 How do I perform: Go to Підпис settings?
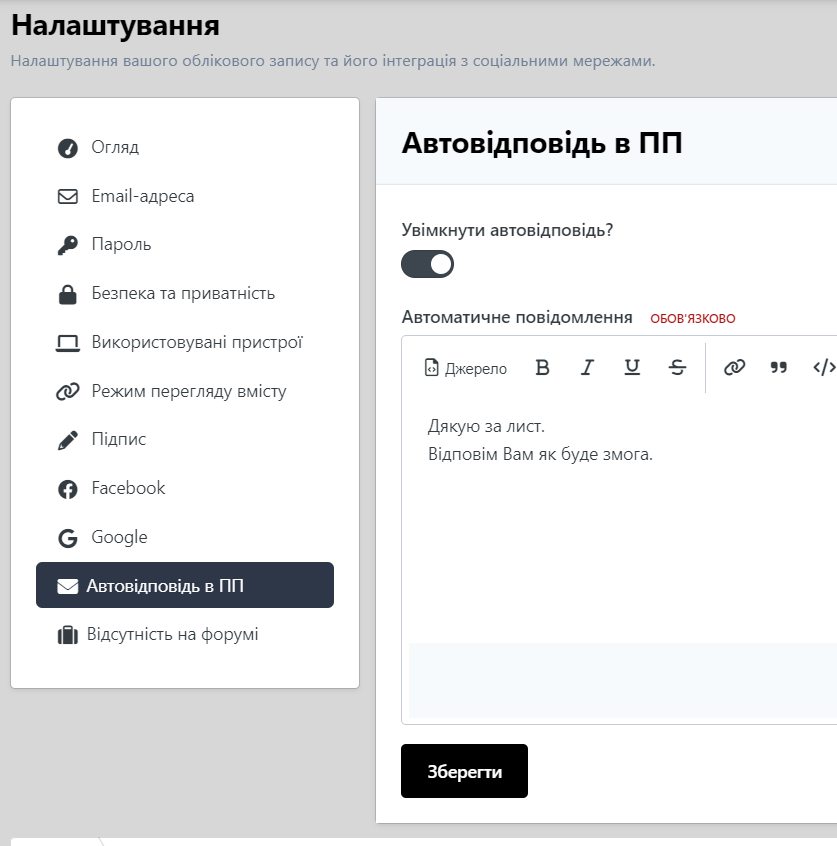point(118,440)
